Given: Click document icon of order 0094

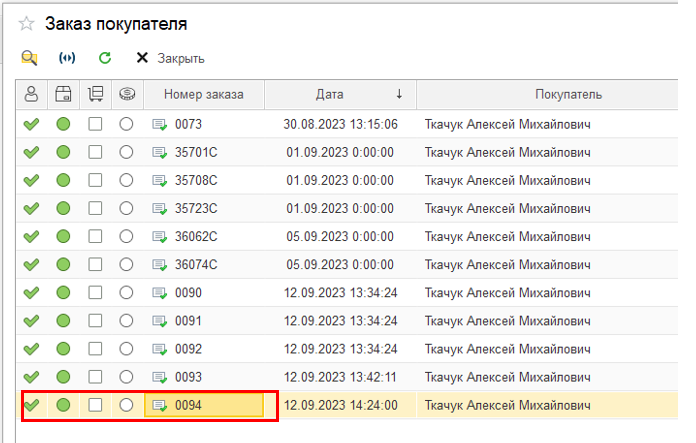Looking at the screenshot, I should tap(159, 406).
